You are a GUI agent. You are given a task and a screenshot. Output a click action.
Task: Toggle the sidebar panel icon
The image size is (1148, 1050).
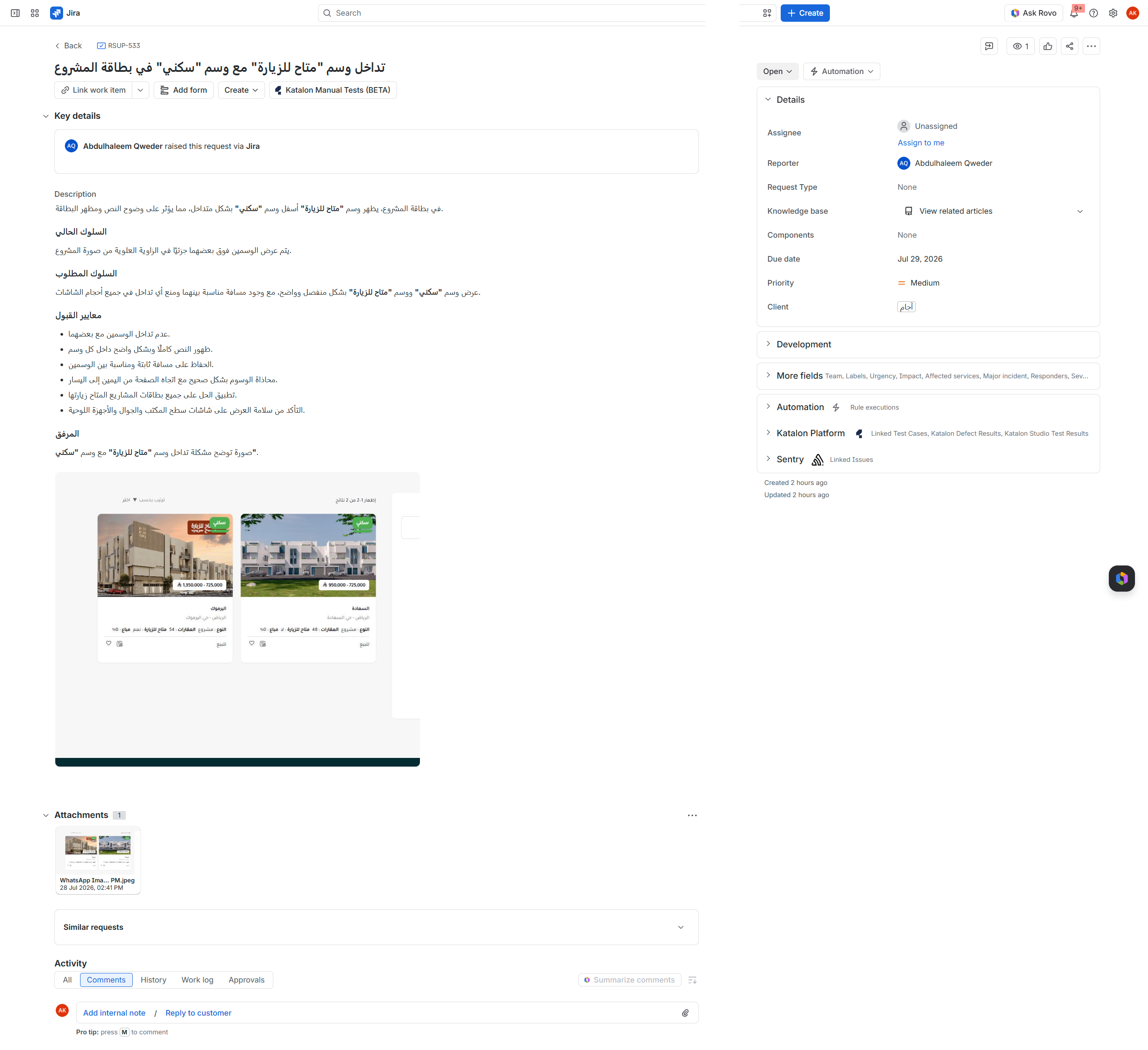[15, 13]
